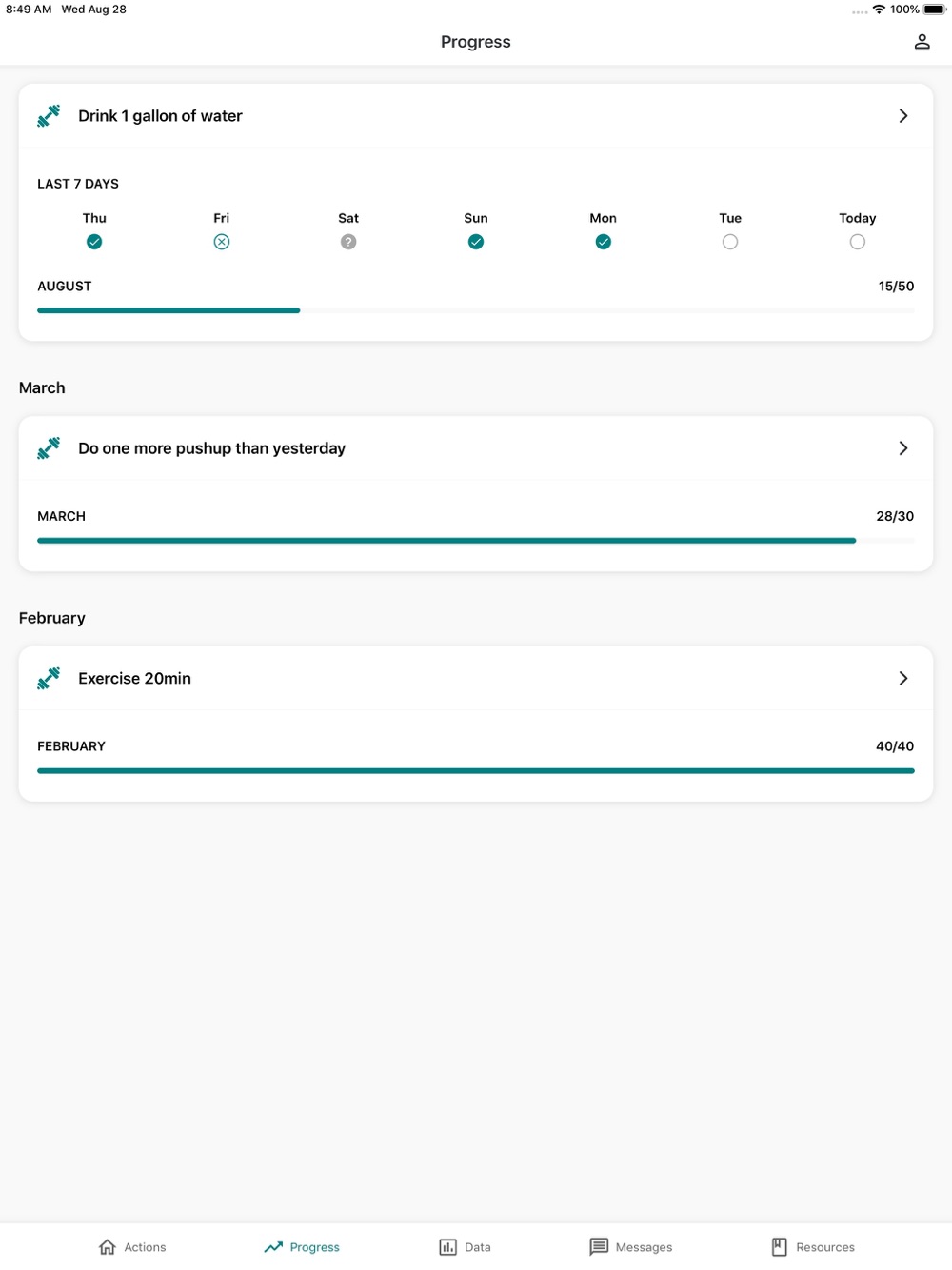Select the home icon for Actions

pos(108,1246)
